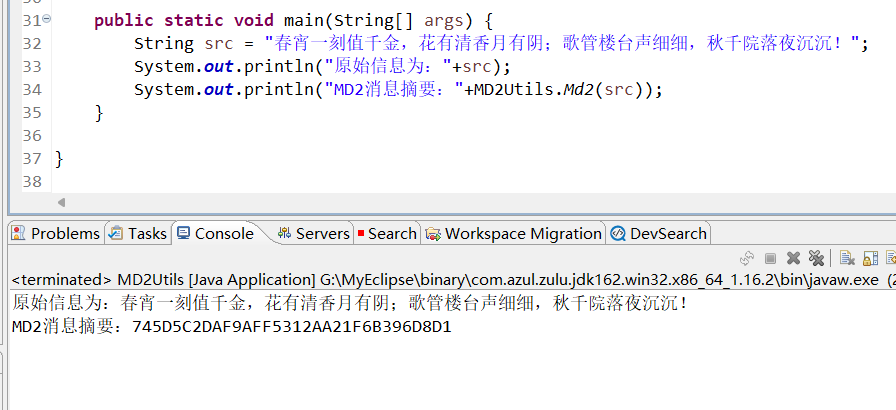
Task: Click the 'main' method name
Action: [x=304, y=21]
